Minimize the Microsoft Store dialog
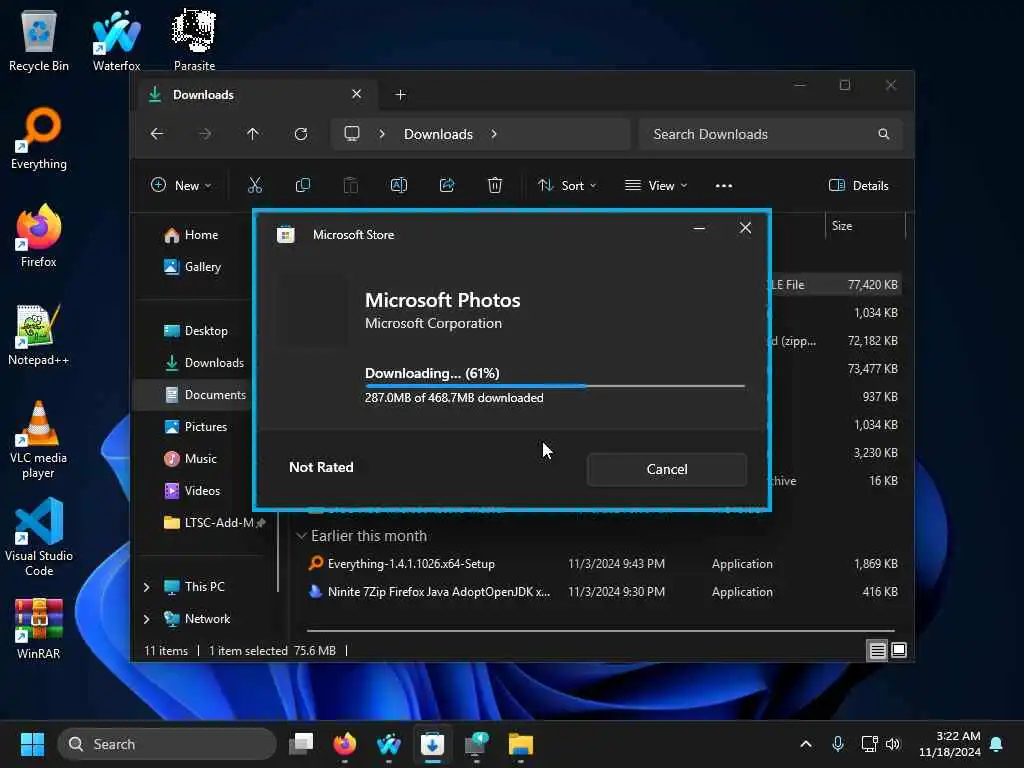 (699, 228)
